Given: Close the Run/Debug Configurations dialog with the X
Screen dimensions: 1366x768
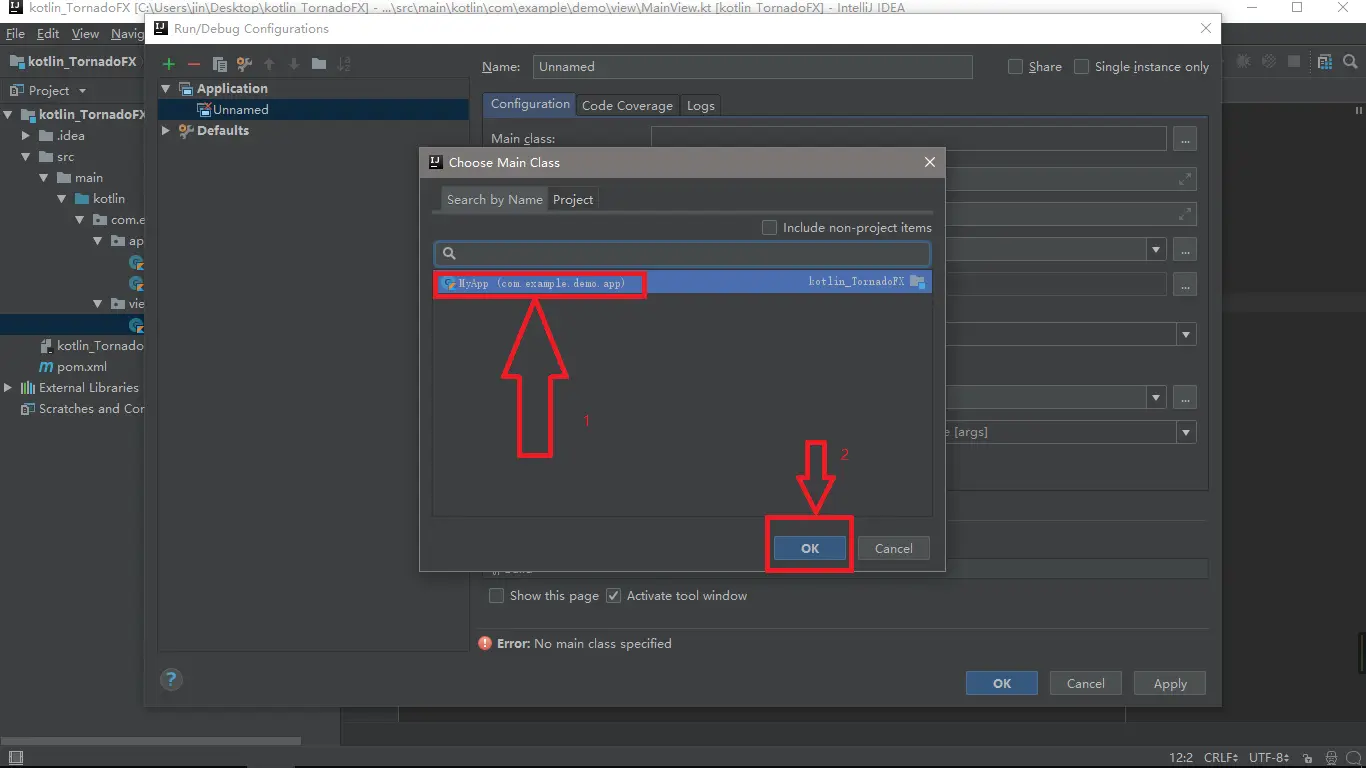Looking at the screenshot, I should 1205,29.
